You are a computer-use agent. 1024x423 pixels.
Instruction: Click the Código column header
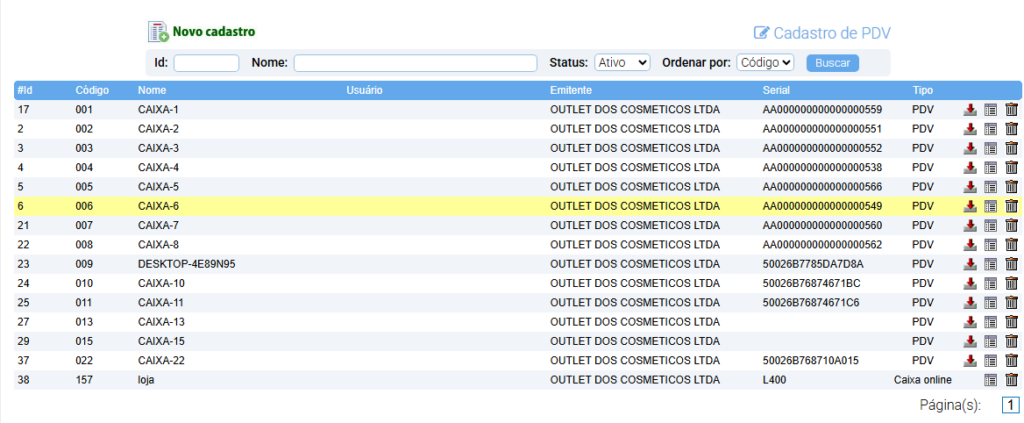pos(92,91)
